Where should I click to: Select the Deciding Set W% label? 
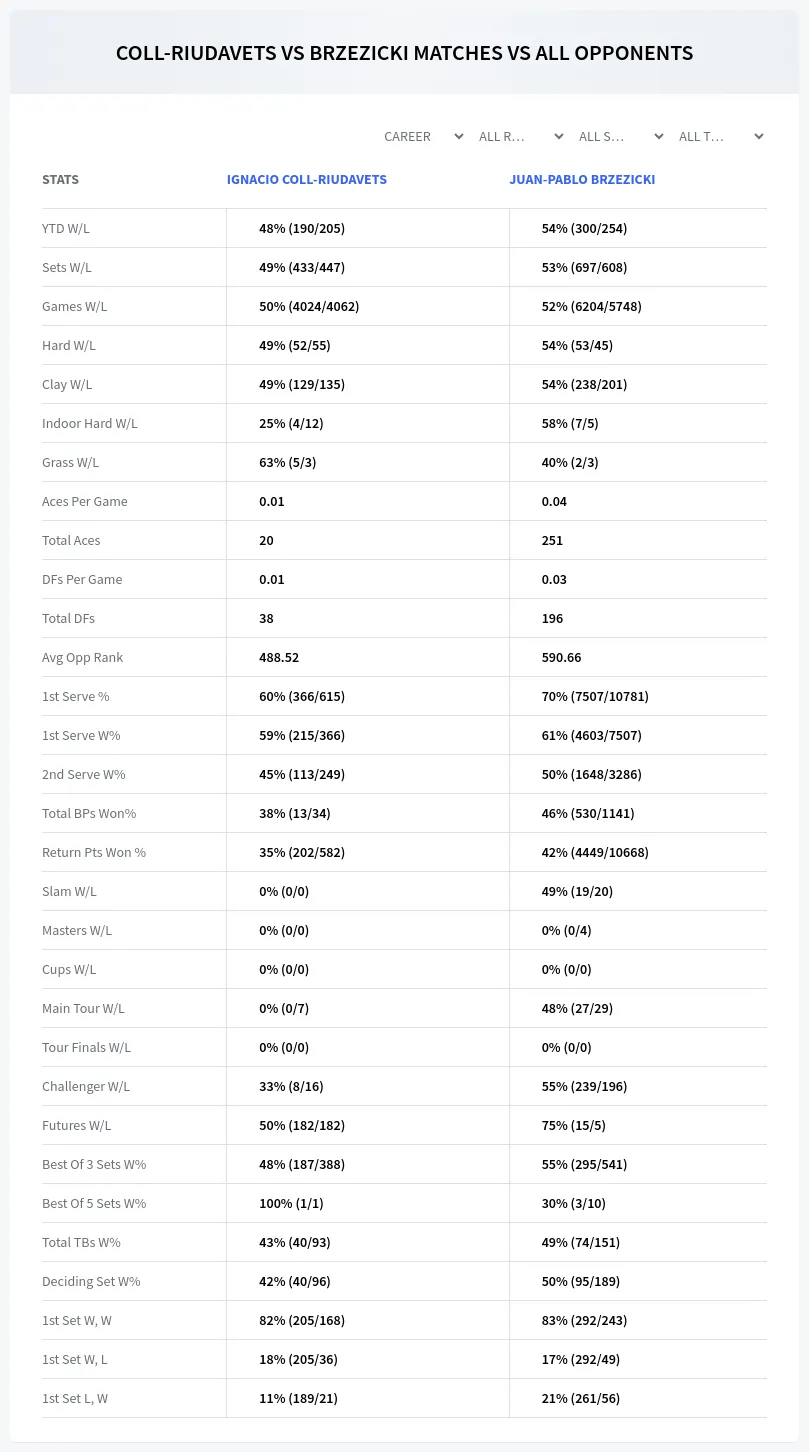[x=91, y=1281]
